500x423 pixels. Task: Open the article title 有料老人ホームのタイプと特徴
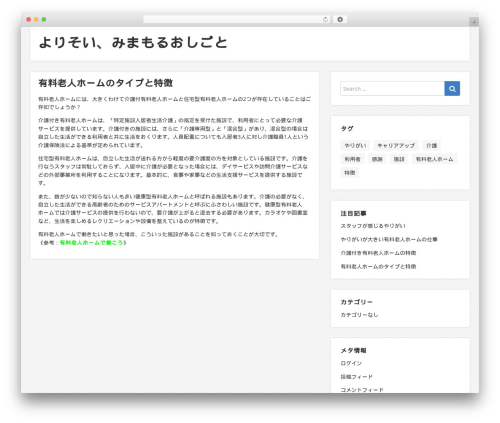[106, 83]
